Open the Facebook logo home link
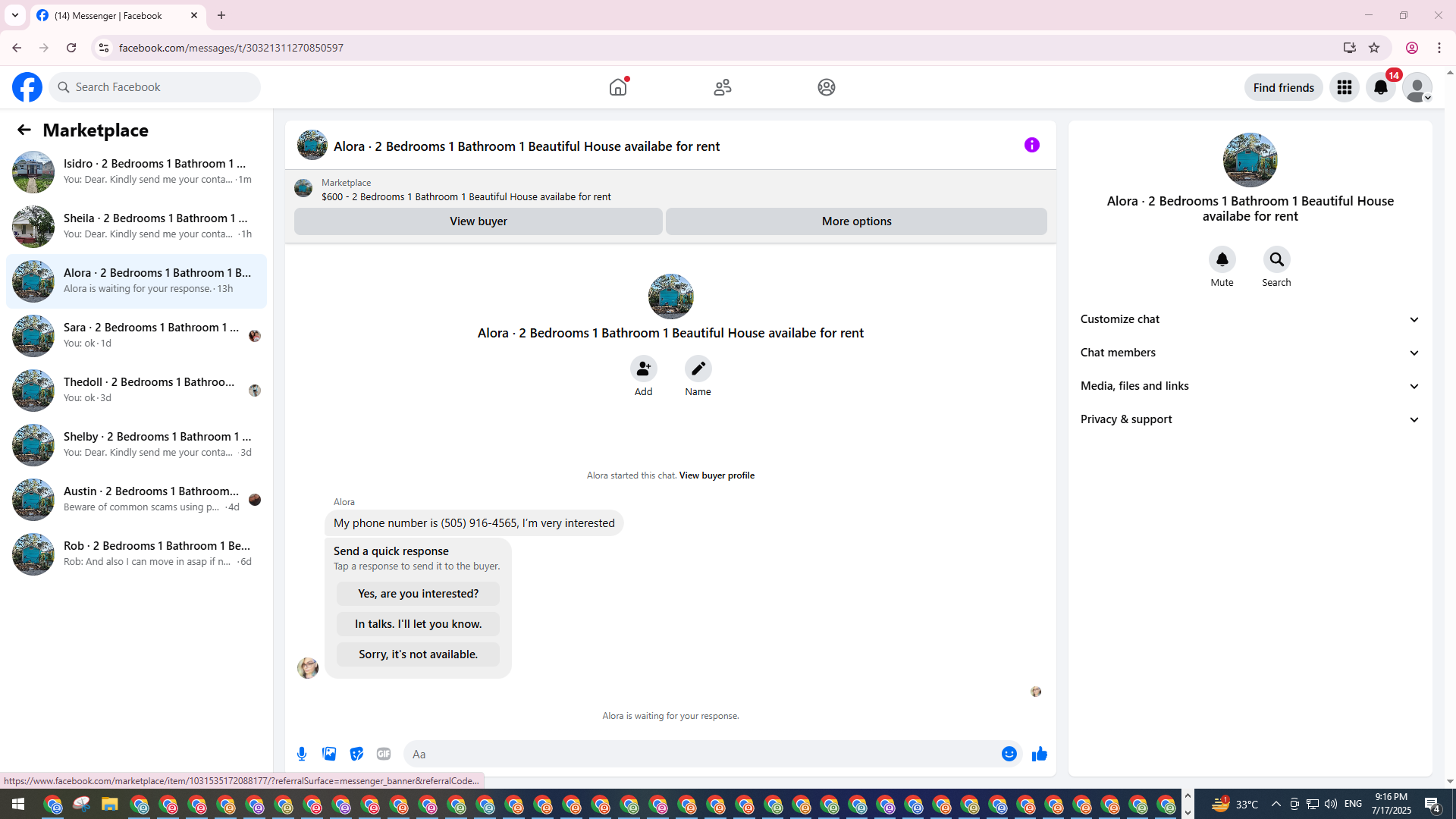The image size is (1456, 819). (x=27, y=87)
